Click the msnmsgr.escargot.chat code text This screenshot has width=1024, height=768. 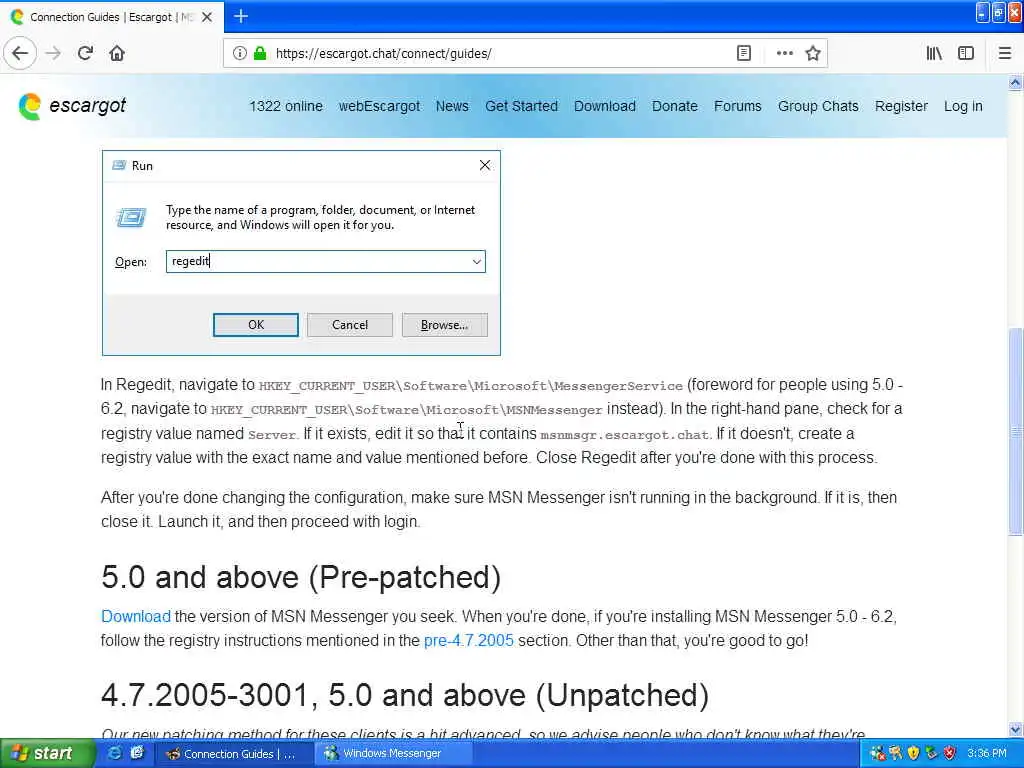pos(624,435)
